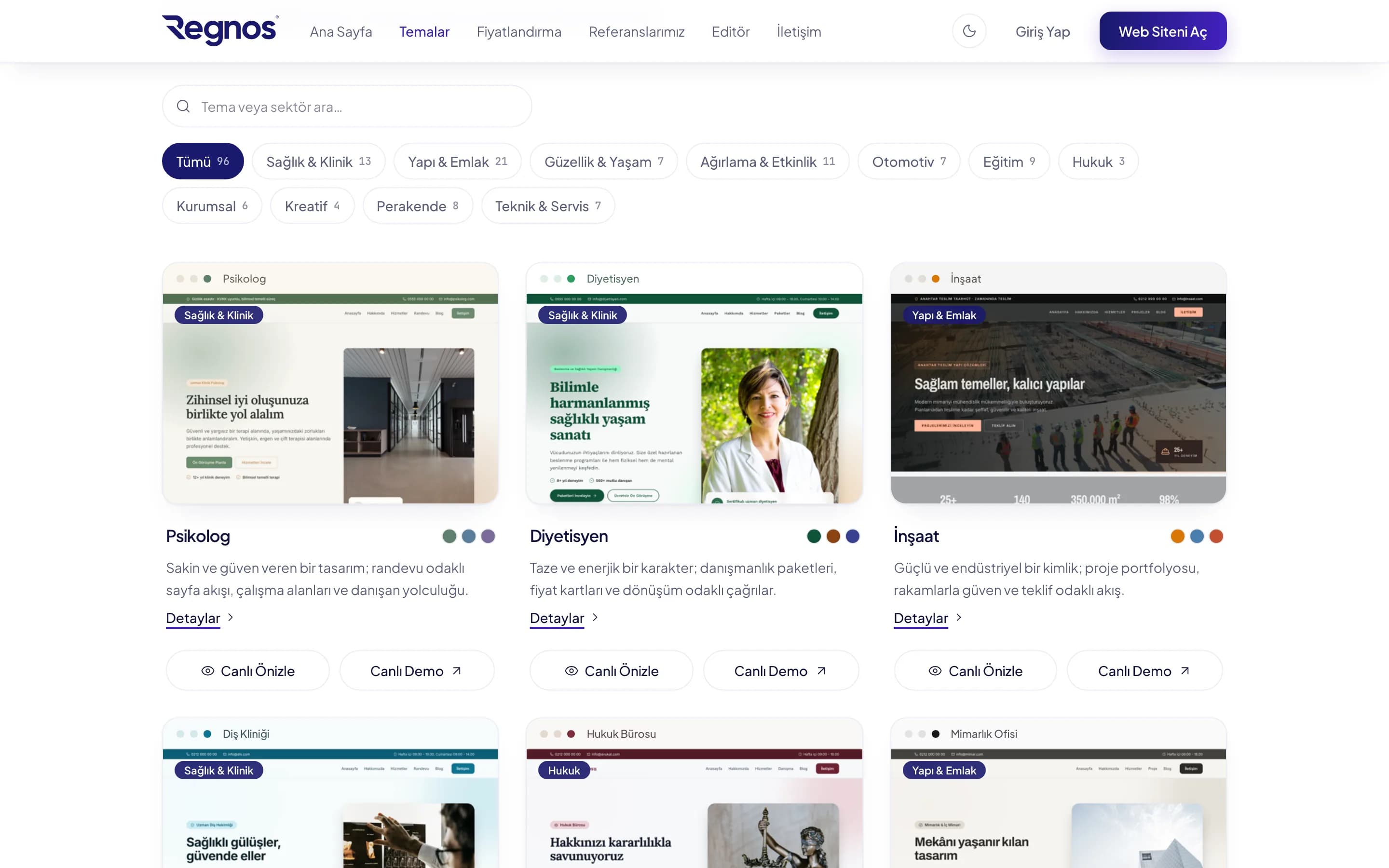1389x868 pixels.
Task: Select the Tümü filter chip
Action: 203,162
